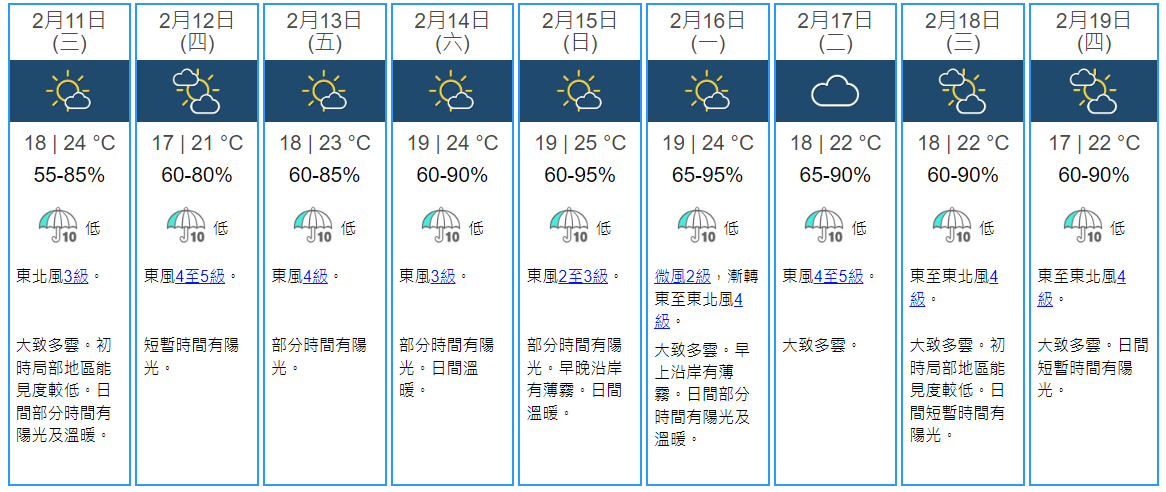The height and width of the screenshot is (492, 1166).
Task: Click the sunny-interval weather icon for Feb 11
Action: [69, 92]
